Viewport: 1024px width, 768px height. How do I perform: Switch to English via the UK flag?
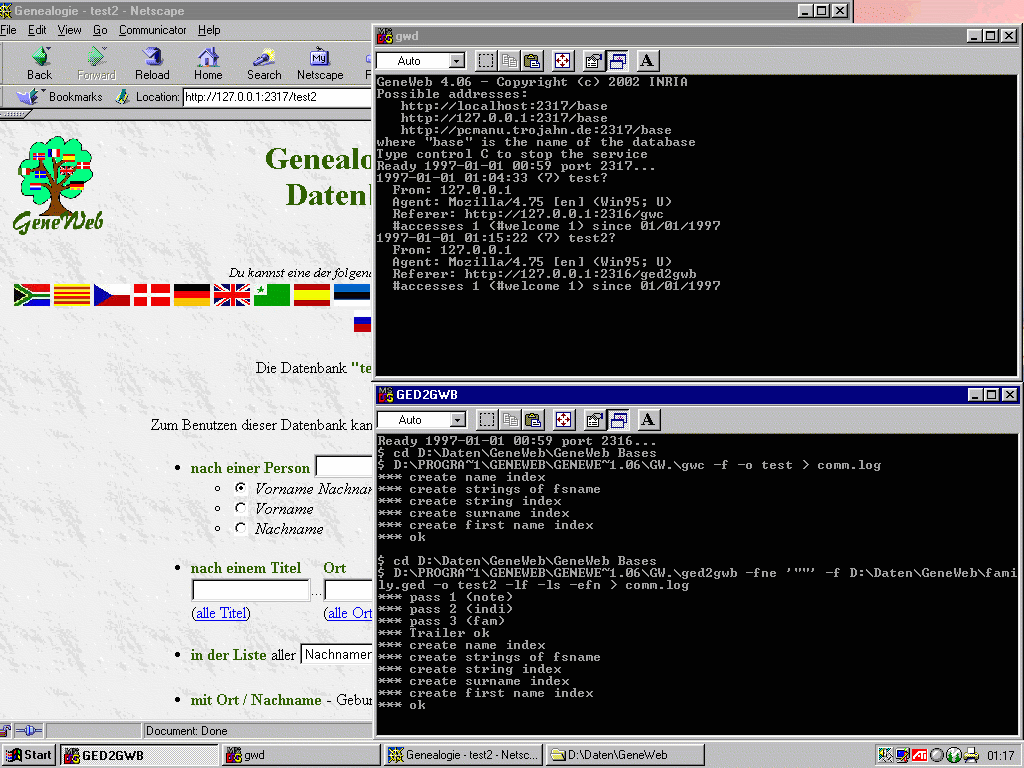[x=232, y=295]
